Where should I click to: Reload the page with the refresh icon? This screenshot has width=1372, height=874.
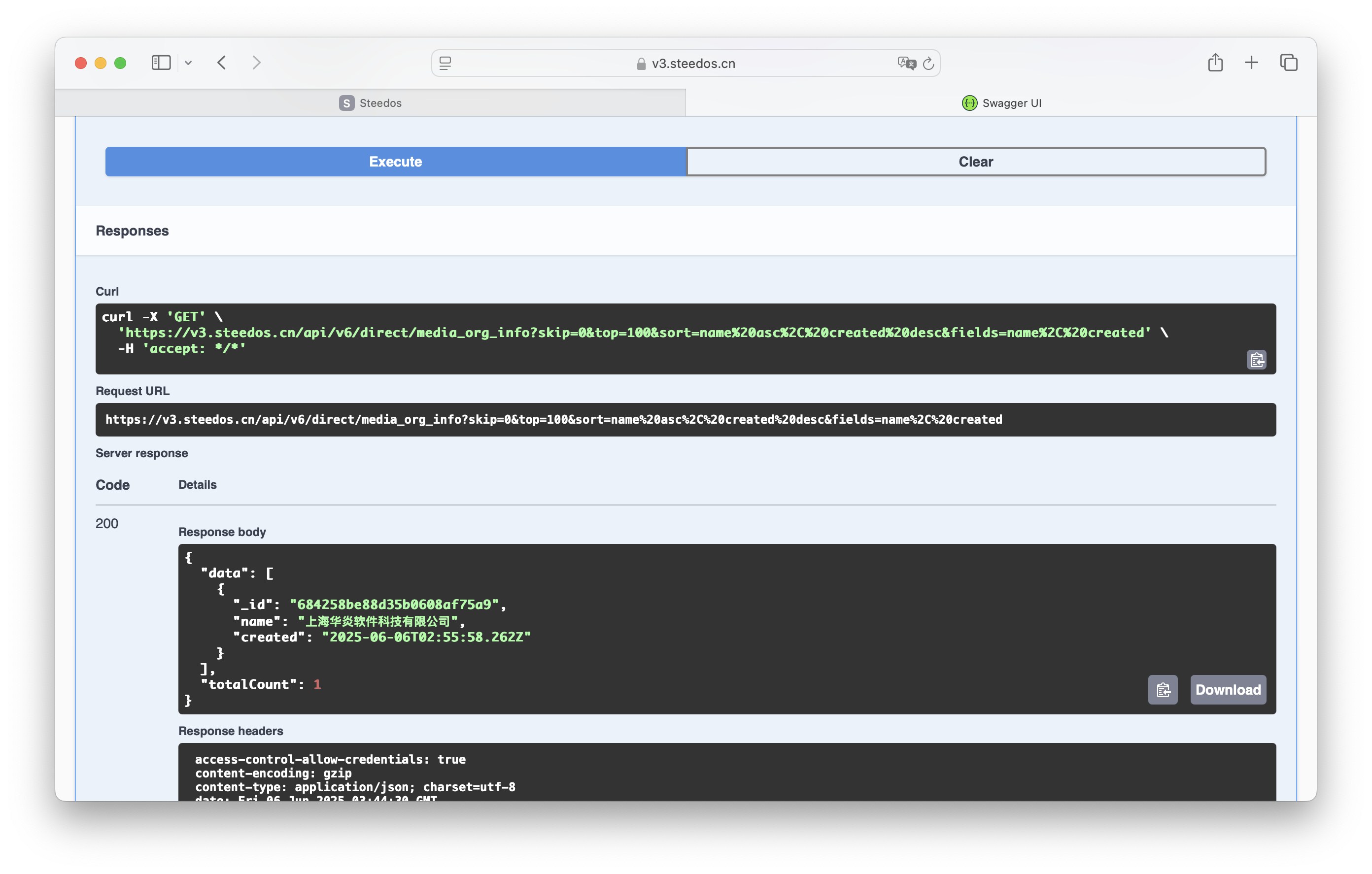pyautogui.click(x=928, y=63)
